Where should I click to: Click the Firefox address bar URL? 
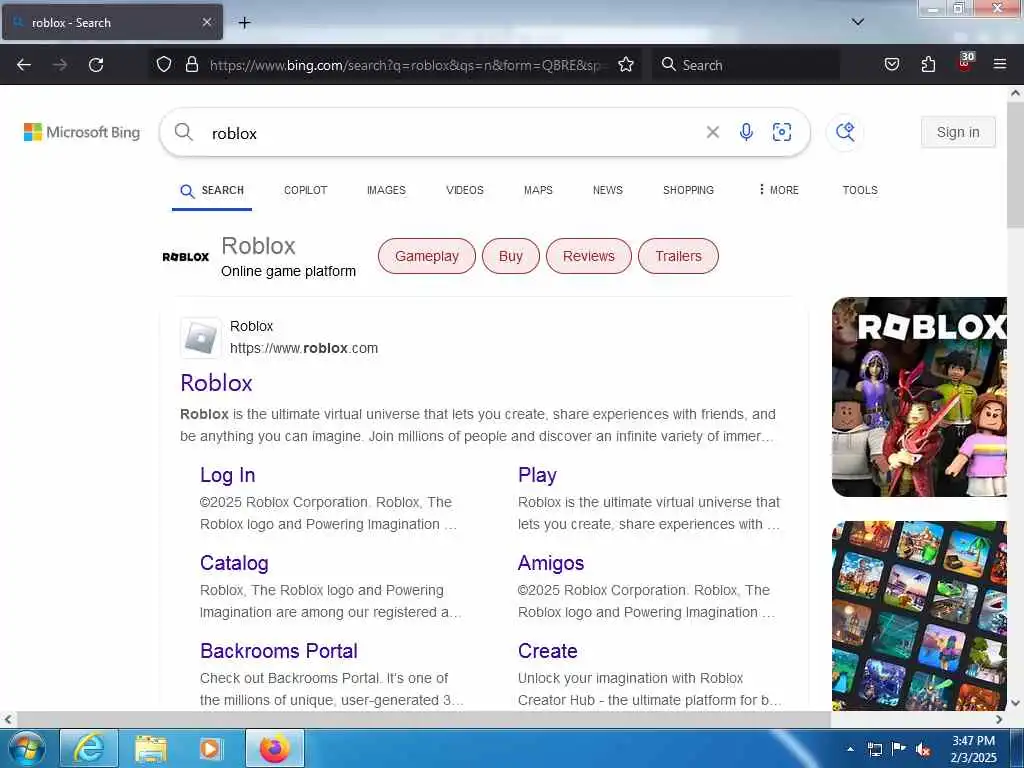click(x=405, y=65)
